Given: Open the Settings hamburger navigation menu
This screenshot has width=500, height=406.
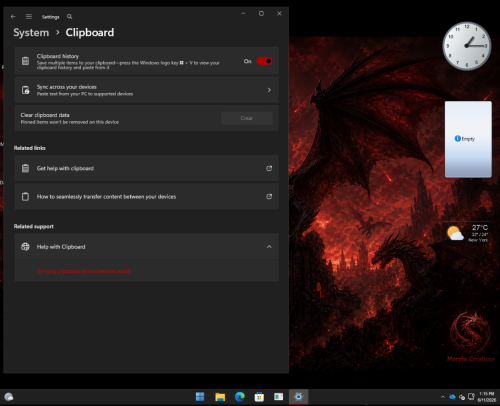Looking at the screenshot, I should pyautogui.click(x=29, y=17).
